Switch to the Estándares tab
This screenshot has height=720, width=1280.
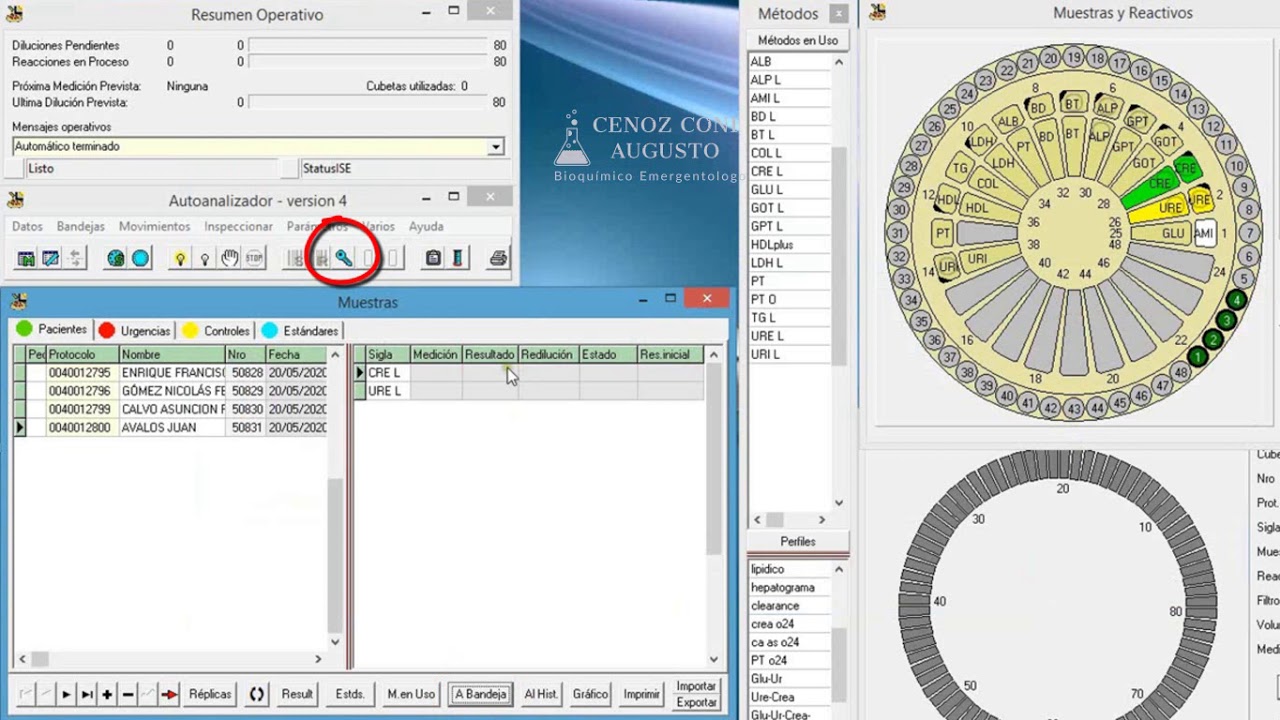[300, 330]
